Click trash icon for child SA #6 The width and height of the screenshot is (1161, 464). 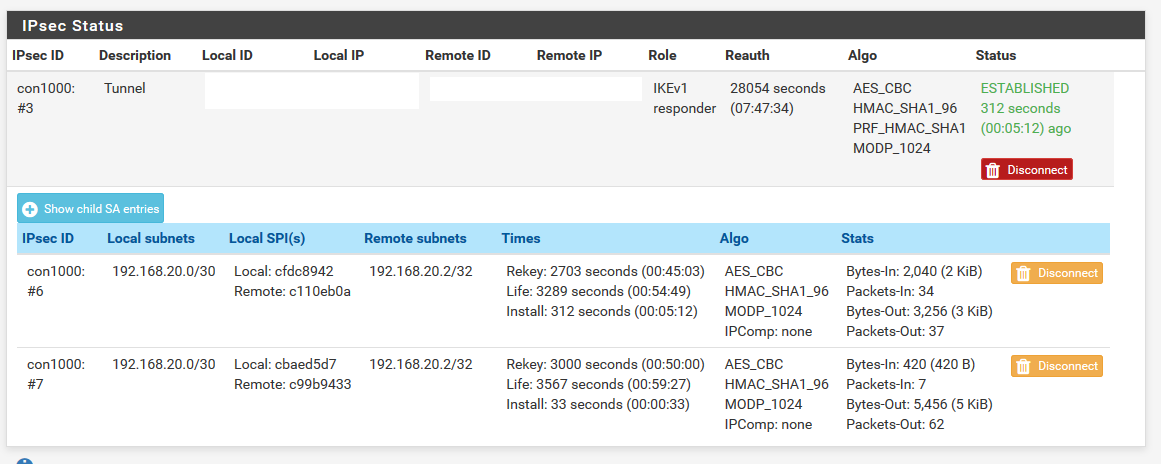(x=1023, y=273)
